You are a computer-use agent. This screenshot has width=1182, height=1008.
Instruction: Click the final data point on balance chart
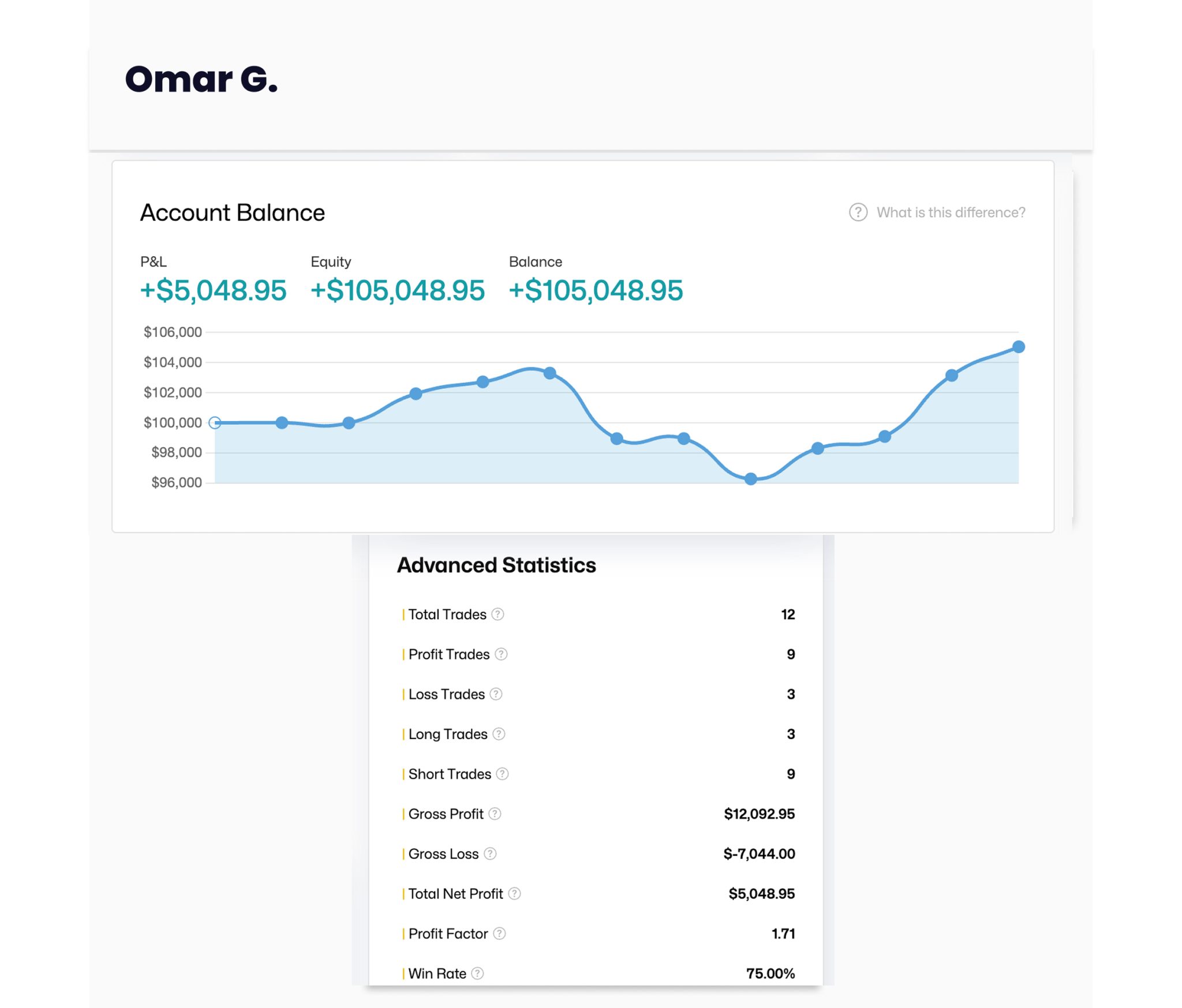tap(1019, 347)
